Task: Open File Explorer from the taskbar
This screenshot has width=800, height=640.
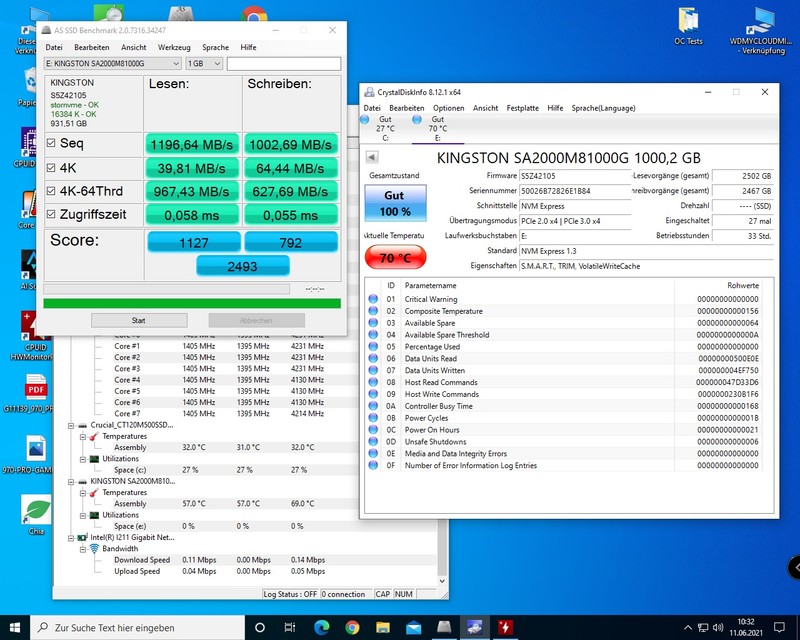Action: pyautogui.click(x=383, y=627)
